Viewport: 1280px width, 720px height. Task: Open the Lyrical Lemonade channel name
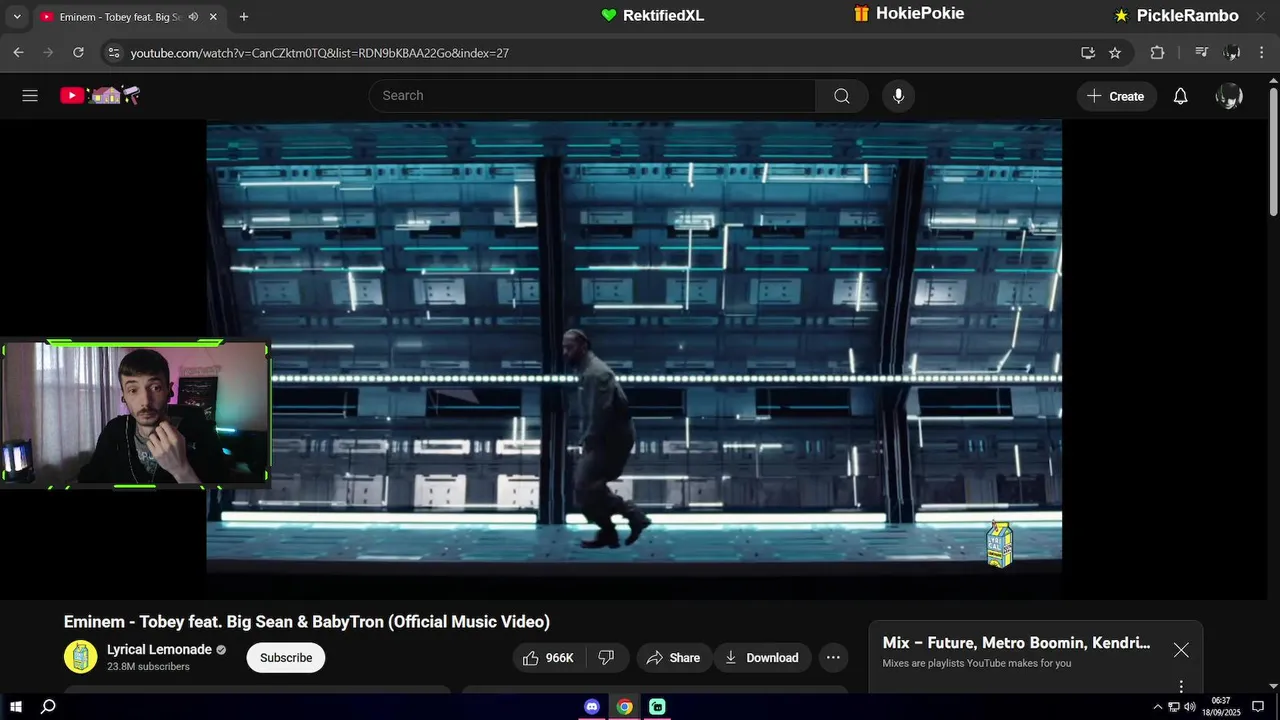pyautogui.click(x=159, y=649)
